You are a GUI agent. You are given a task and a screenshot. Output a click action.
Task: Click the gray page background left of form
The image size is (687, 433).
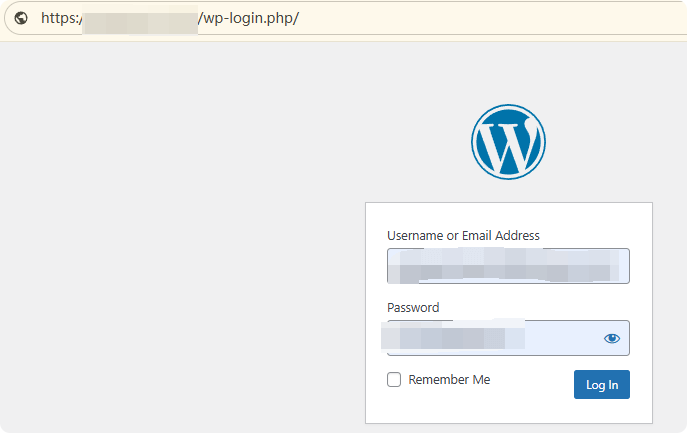click(180, 250)
